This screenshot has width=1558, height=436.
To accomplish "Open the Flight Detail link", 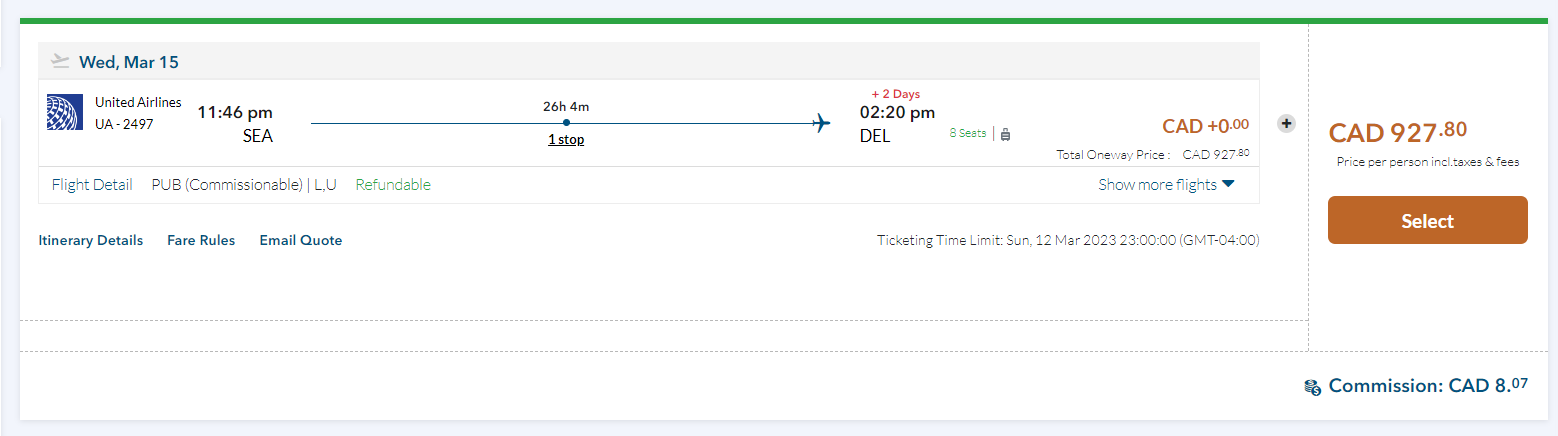I will click(92, 185).
